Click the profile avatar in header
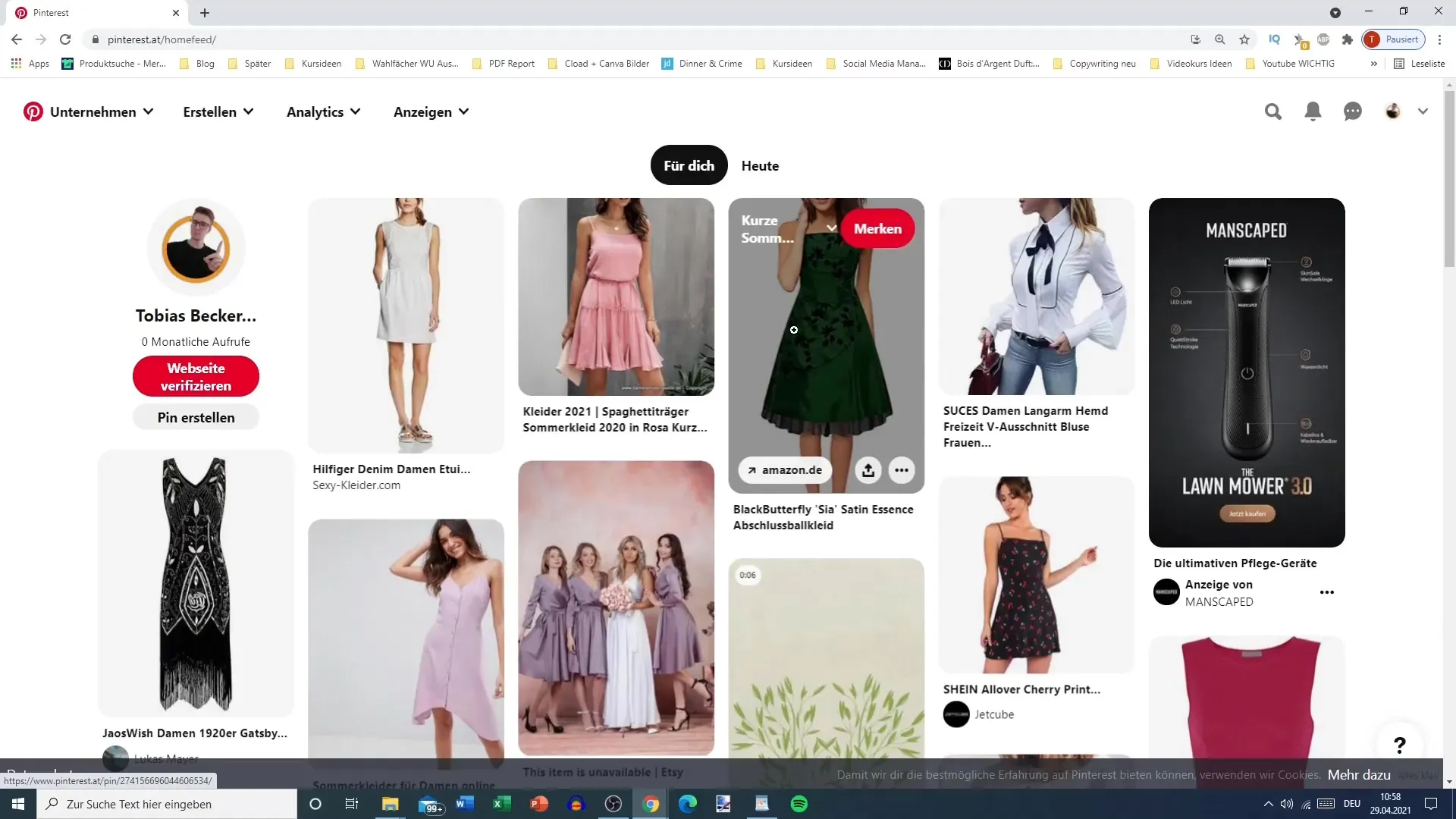Screen dimensions: 1456x819 coord(1392,111)
